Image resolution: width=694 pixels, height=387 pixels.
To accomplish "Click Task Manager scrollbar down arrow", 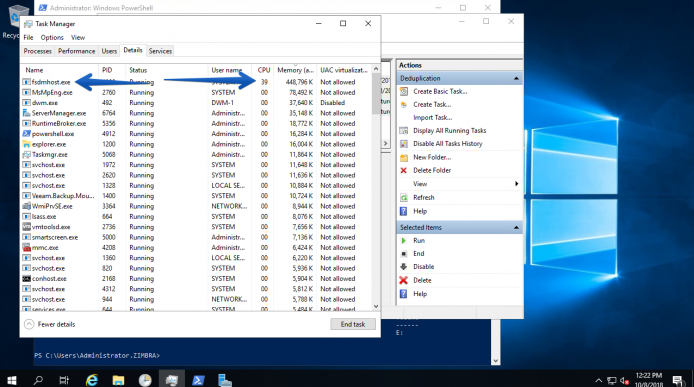I will (x=376, y=306).
